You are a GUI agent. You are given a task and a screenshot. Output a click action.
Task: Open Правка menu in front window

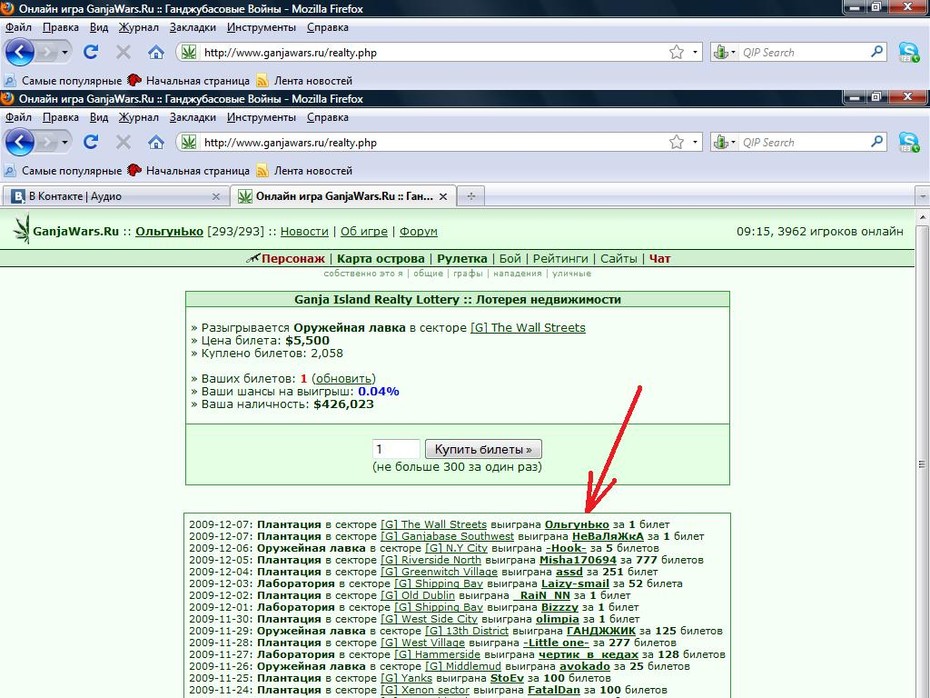tap(60, 117)
